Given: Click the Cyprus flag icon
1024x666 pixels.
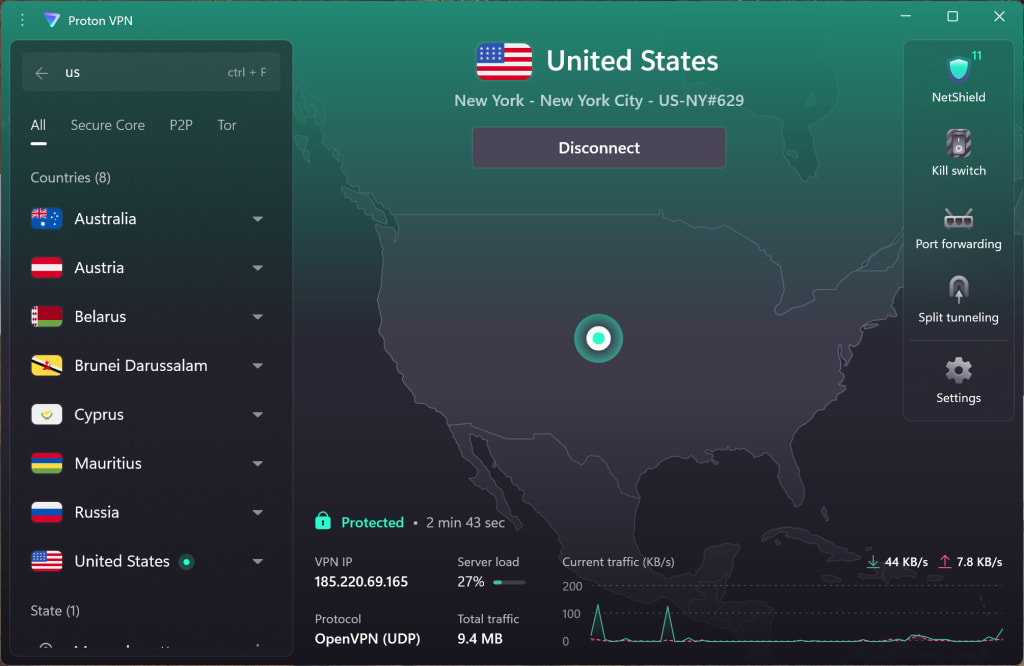Looking at the screenshot, I should [x=46, y=415].
